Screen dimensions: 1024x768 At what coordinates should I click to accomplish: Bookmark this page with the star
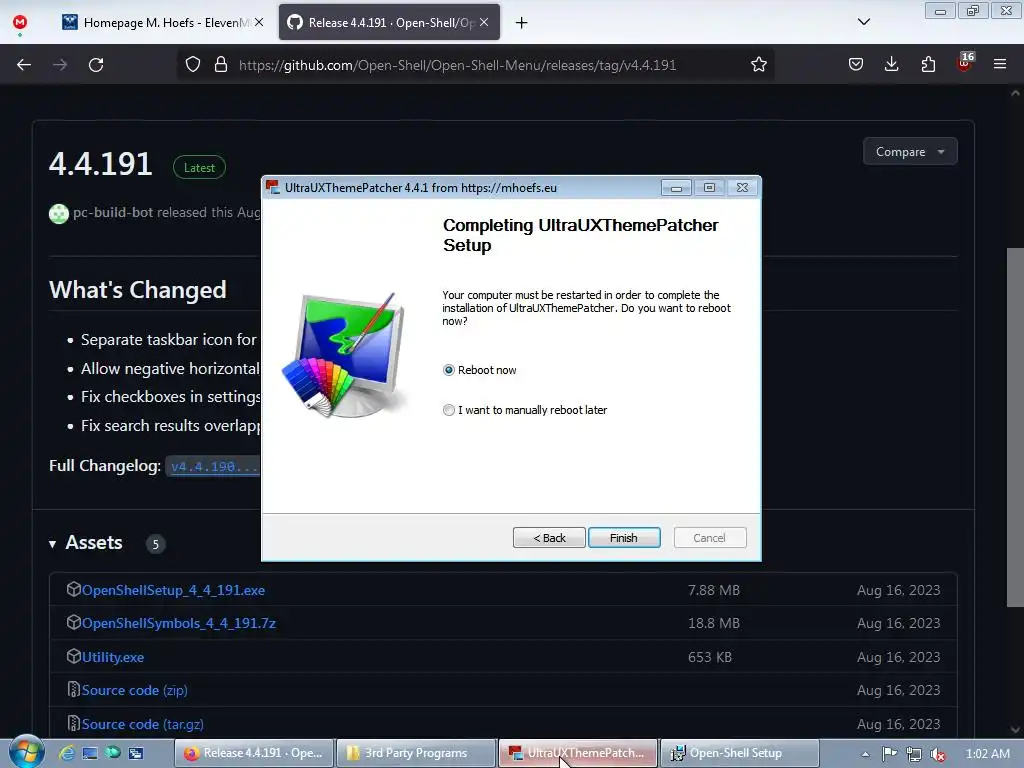click(x=758, y=65)
